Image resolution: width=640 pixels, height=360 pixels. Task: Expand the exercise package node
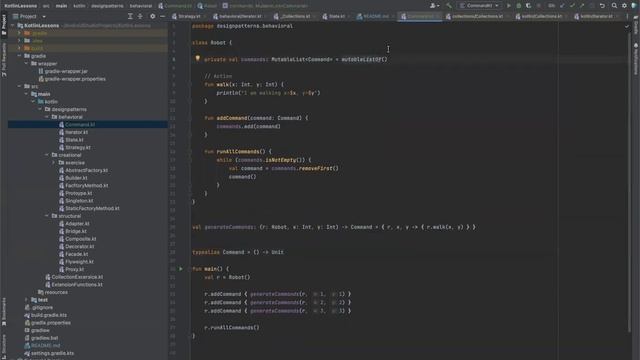tap(53, 162)
